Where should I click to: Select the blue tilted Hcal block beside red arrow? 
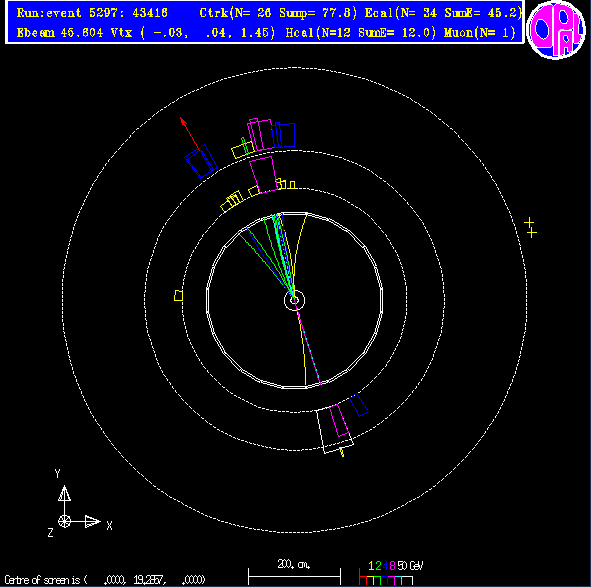tap(201, 161)
